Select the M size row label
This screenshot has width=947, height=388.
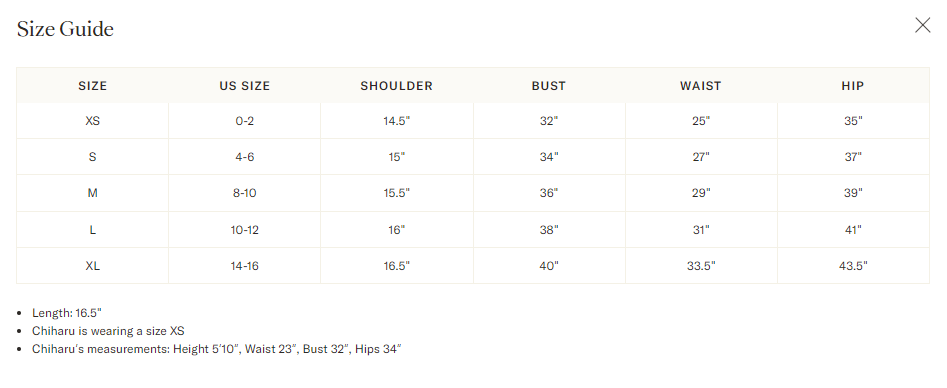[x=92, y=193]
